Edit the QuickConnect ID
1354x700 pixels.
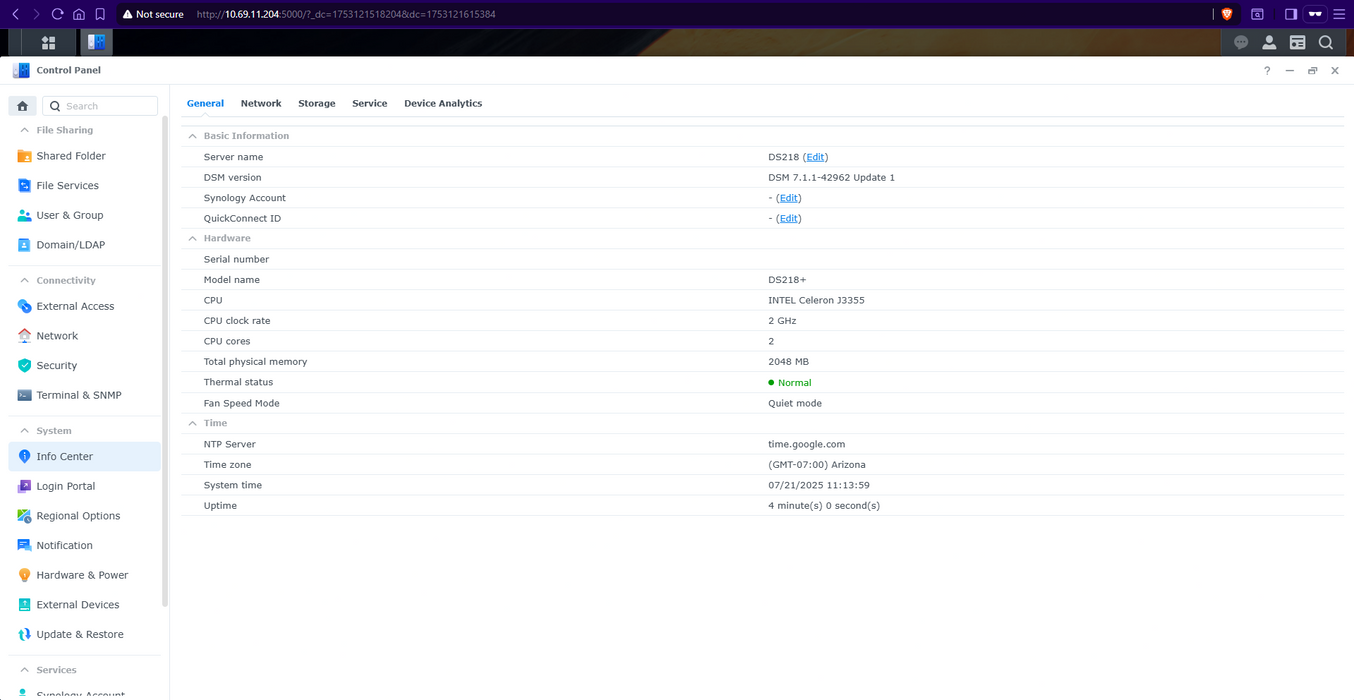click(x=789, y=218)
